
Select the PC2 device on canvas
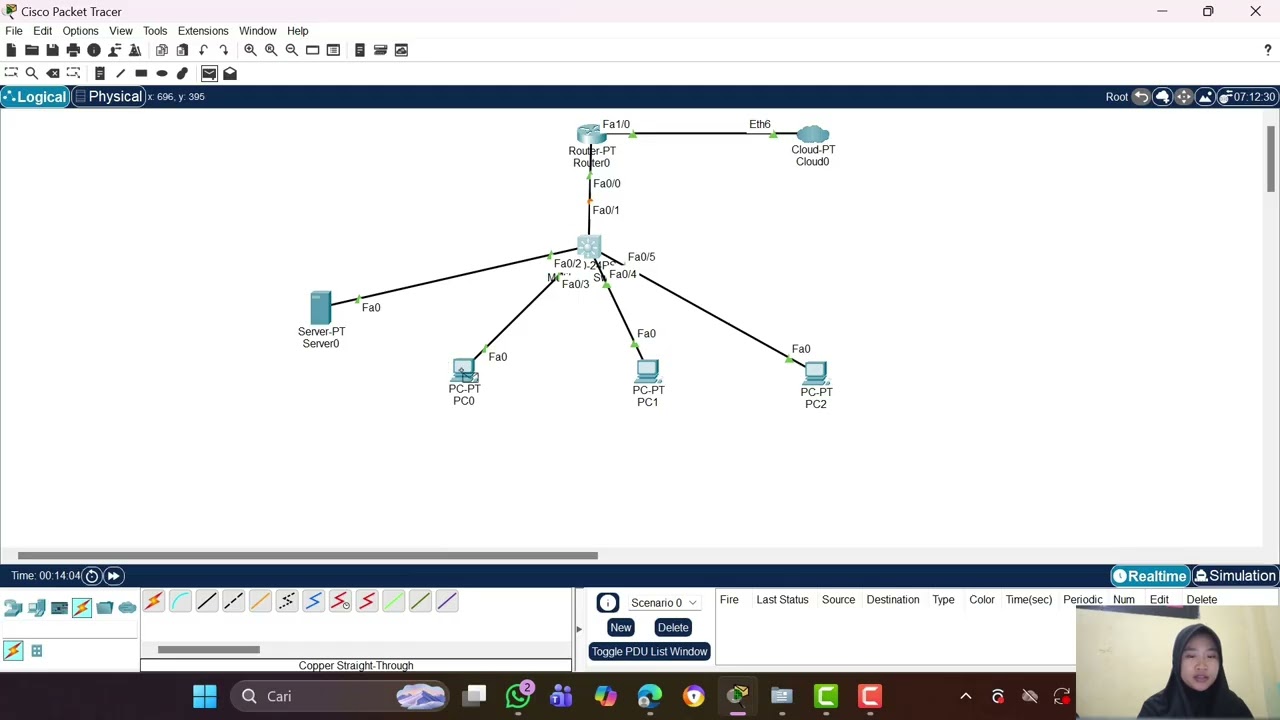coord(816,374)
